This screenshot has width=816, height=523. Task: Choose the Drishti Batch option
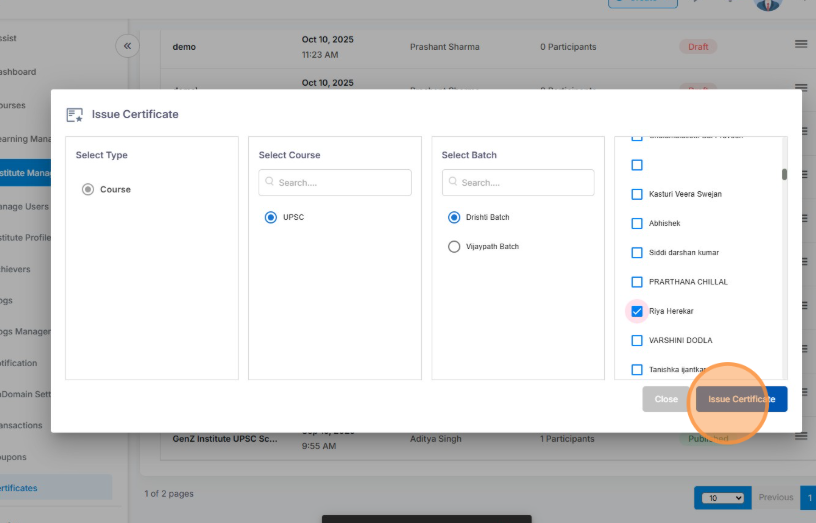[x=454, y=217]
